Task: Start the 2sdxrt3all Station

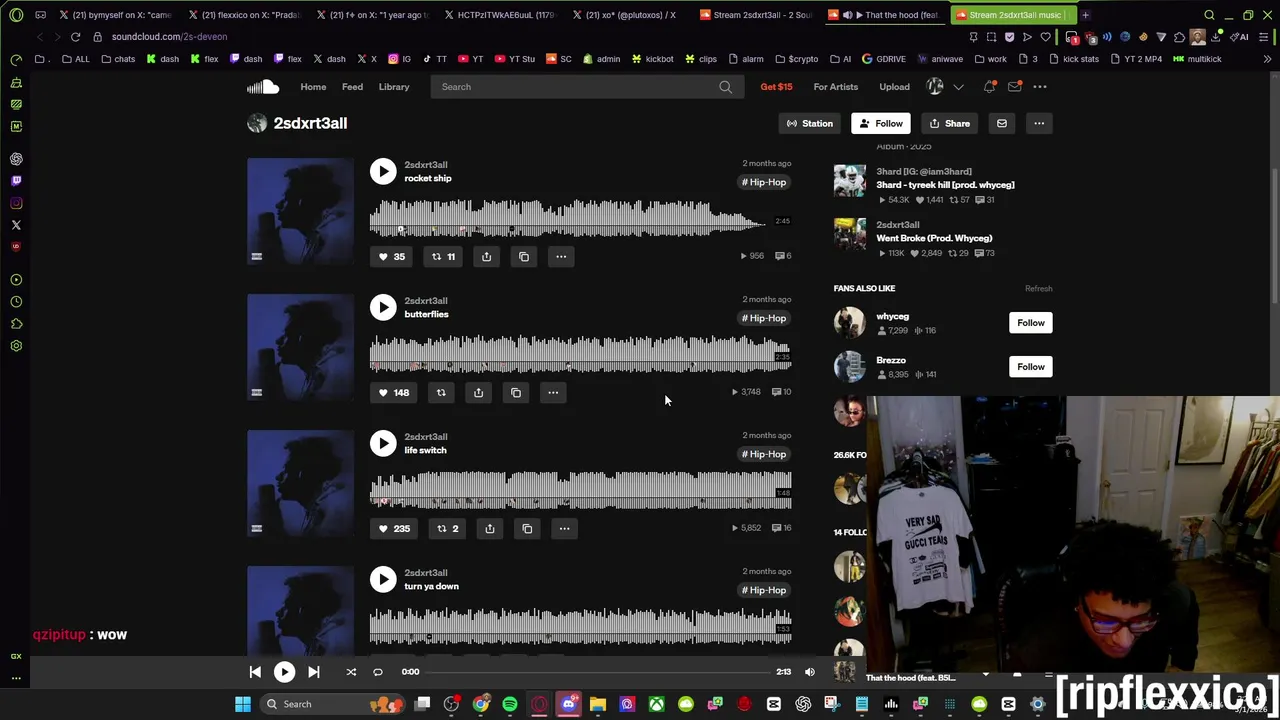Action: [x=809, y=123]
